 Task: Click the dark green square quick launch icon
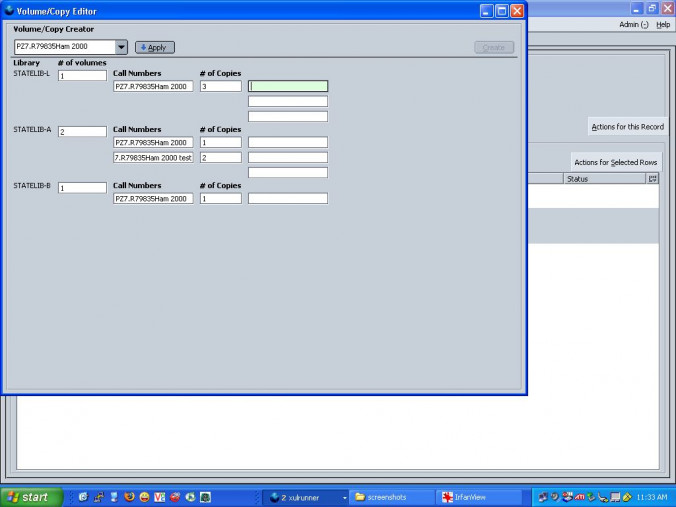[x=206, y=497]
